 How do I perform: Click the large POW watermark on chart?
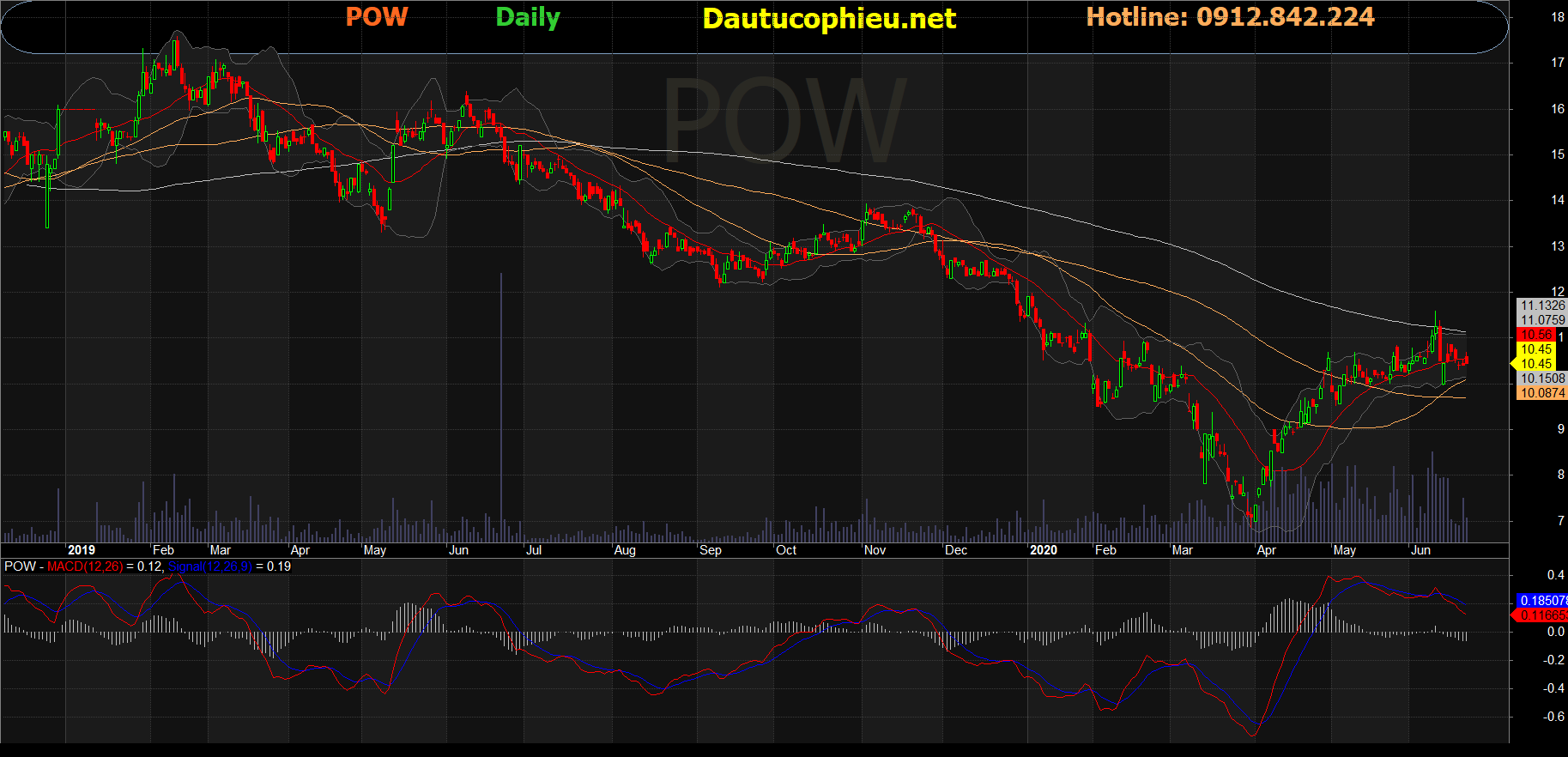point(784,120)
